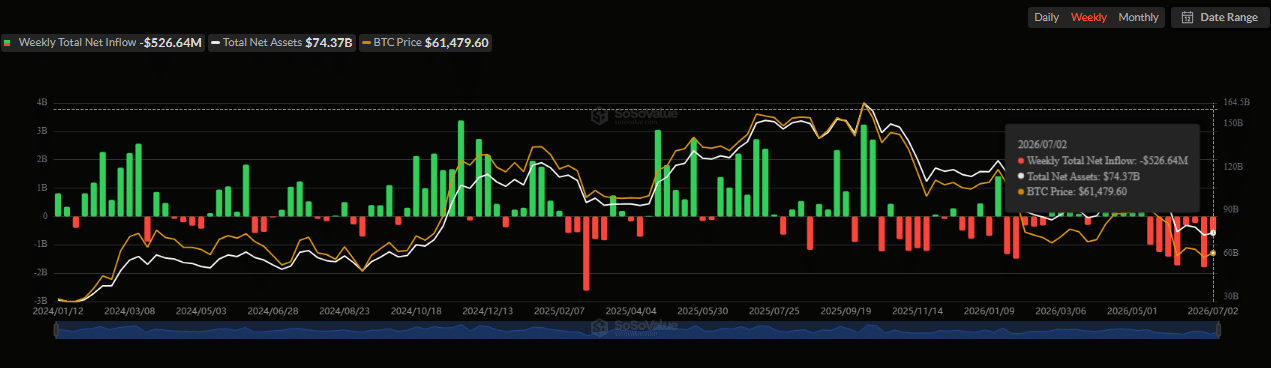Click the 164.5B right axis label
The height and width of the screenshot is (368, 1271).
pos(1236,102)
